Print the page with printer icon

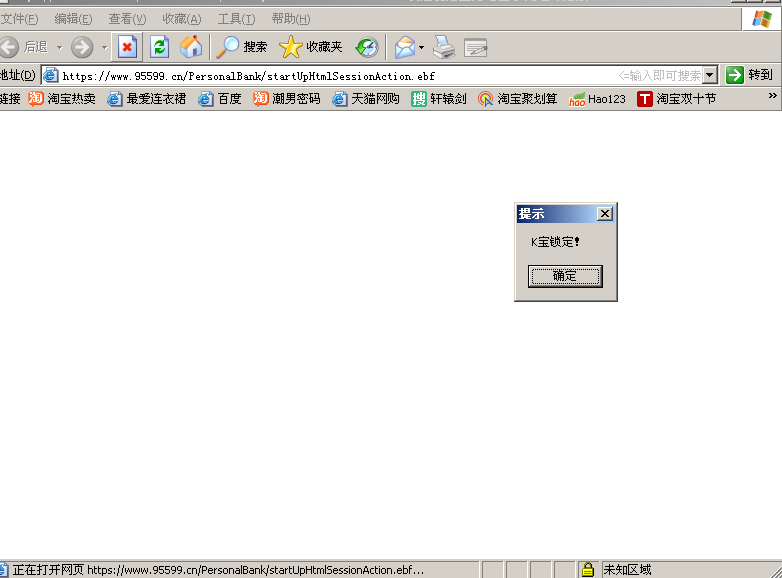pyautogui.click(x=444, y=47)
